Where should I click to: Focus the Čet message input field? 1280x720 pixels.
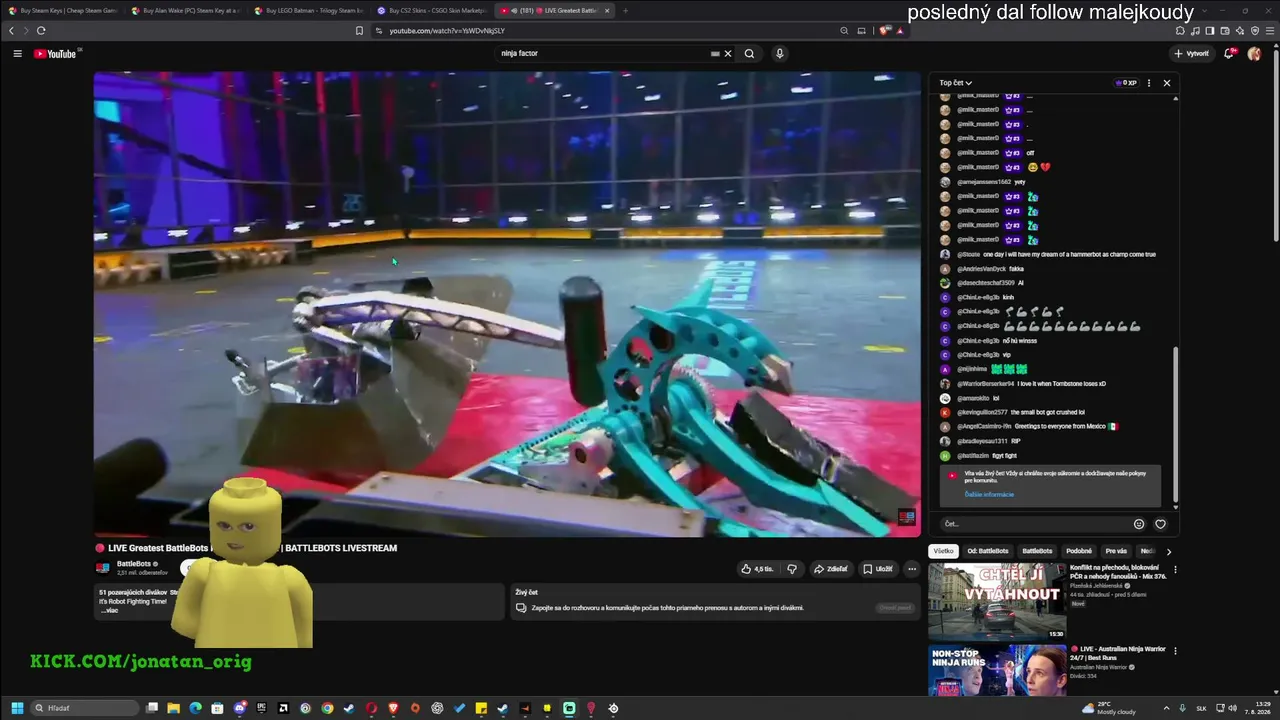coord(1035,524)
